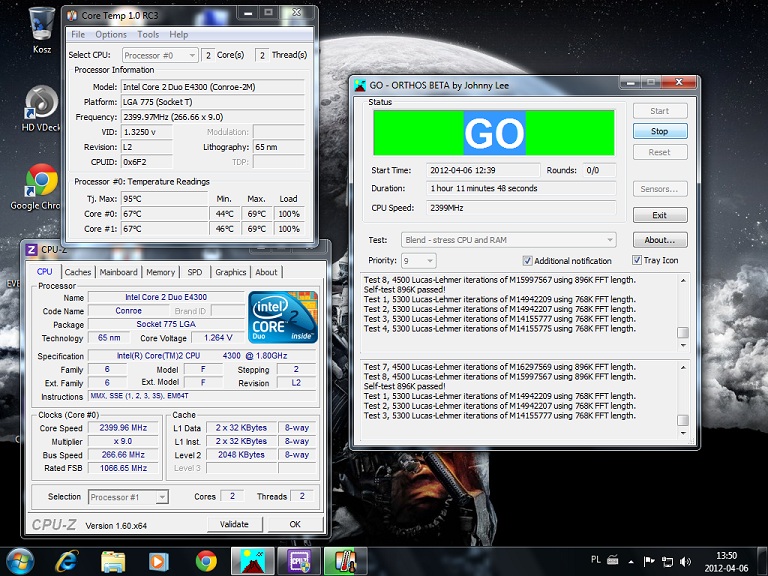The height and width of the screenshot is (576, 768).
Task: Toggle the Tray Icon checkbox in ORTHOS
Action: (x=637, y=260)
